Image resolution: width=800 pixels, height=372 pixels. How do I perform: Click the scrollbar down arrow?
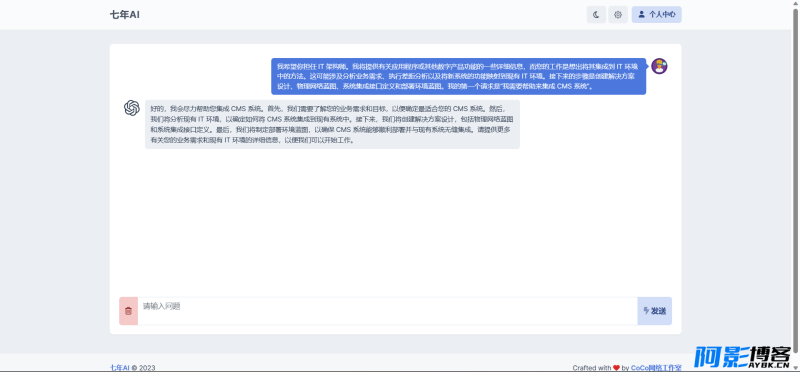795,367
